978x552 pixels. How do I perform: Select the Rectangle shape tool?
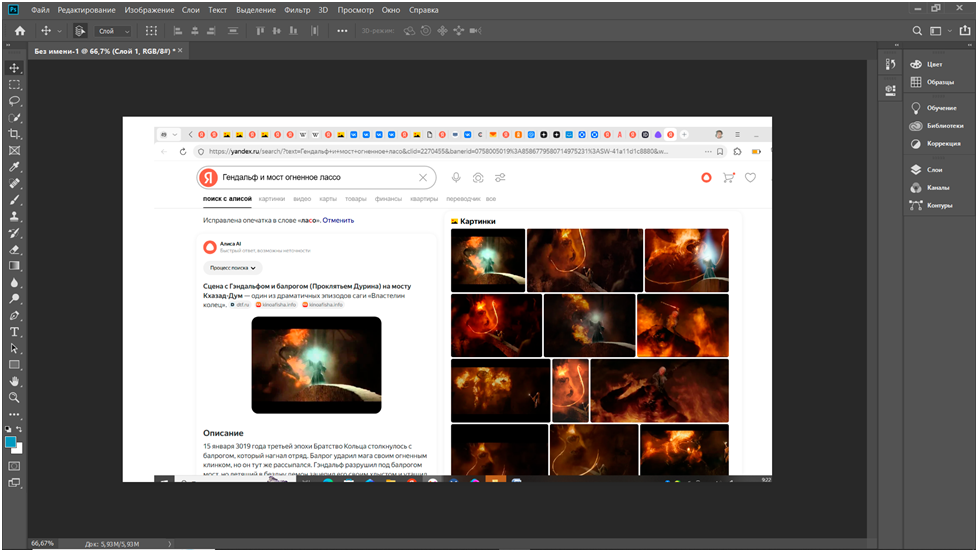pyautogui.click(x=14, y=365)
